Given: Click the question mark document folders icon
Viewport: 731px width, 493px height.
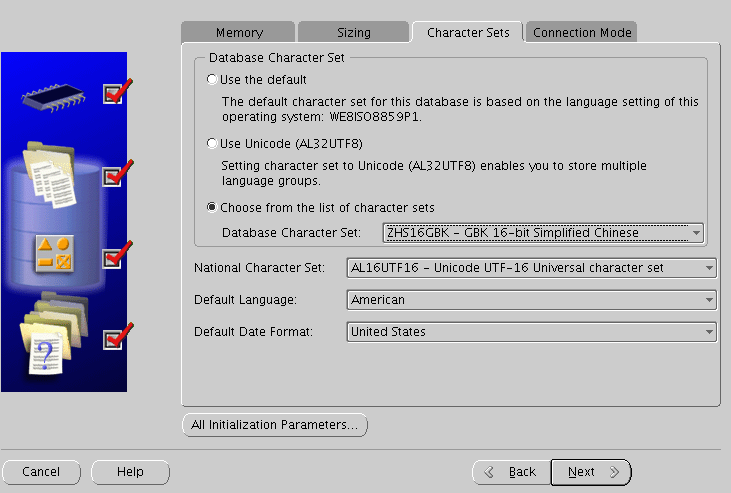Looking at the screenshot, I should (53, 333).
